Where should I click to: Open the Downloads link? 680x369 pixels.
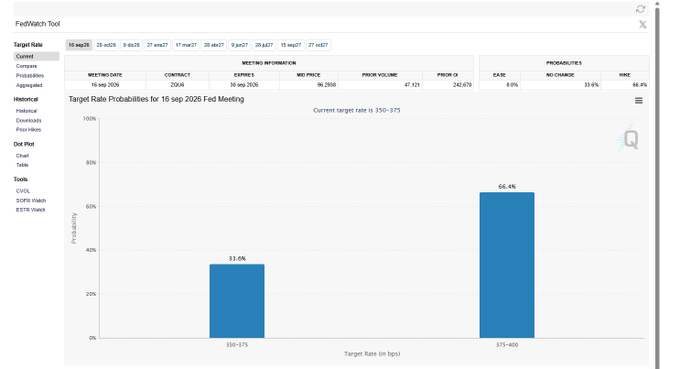coord(29,121)
